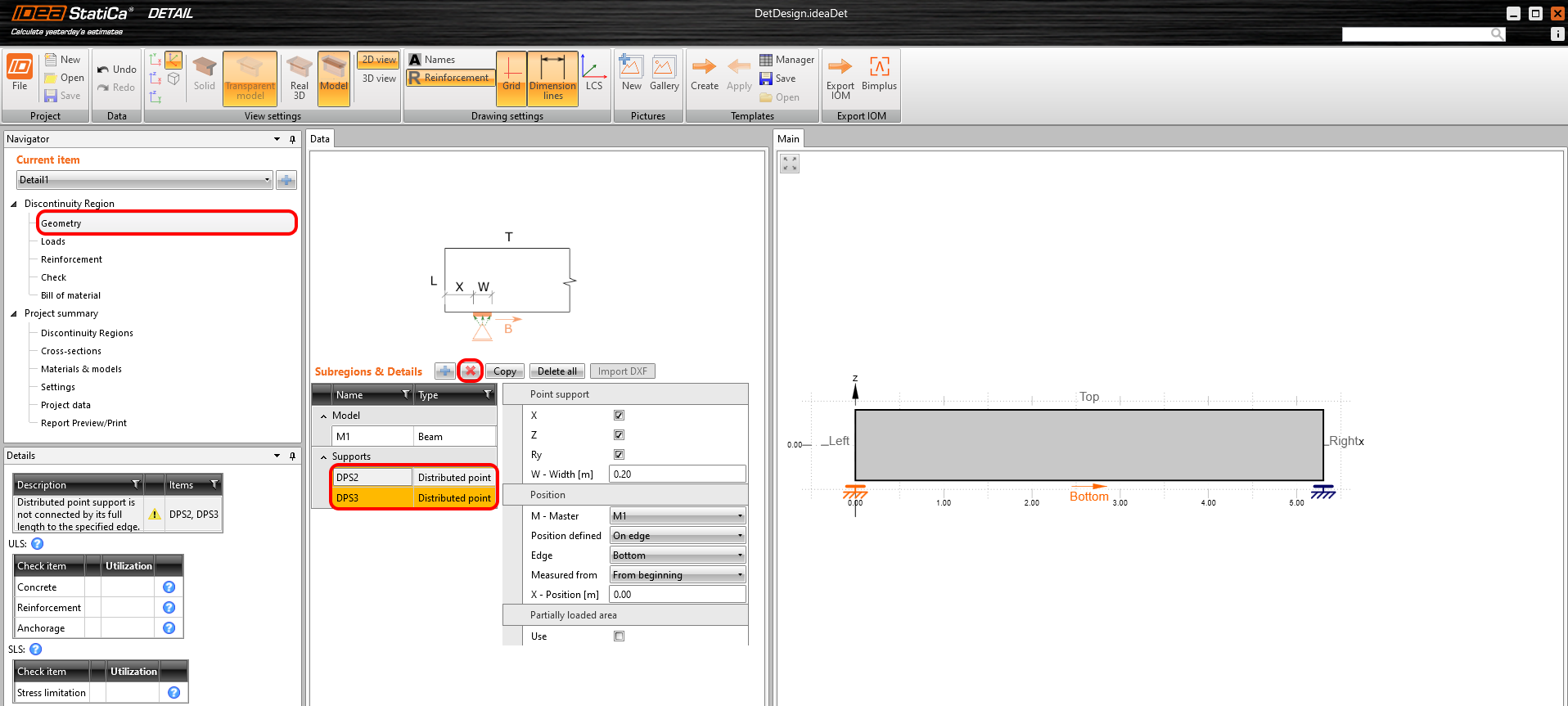Delete the selected subregion with red X

[471, 371]
